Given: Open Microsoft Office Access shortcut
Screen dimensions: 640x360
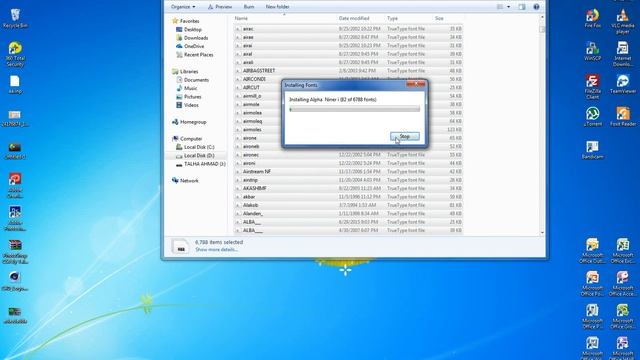Looking at the screenshot, I should point(622,284).
